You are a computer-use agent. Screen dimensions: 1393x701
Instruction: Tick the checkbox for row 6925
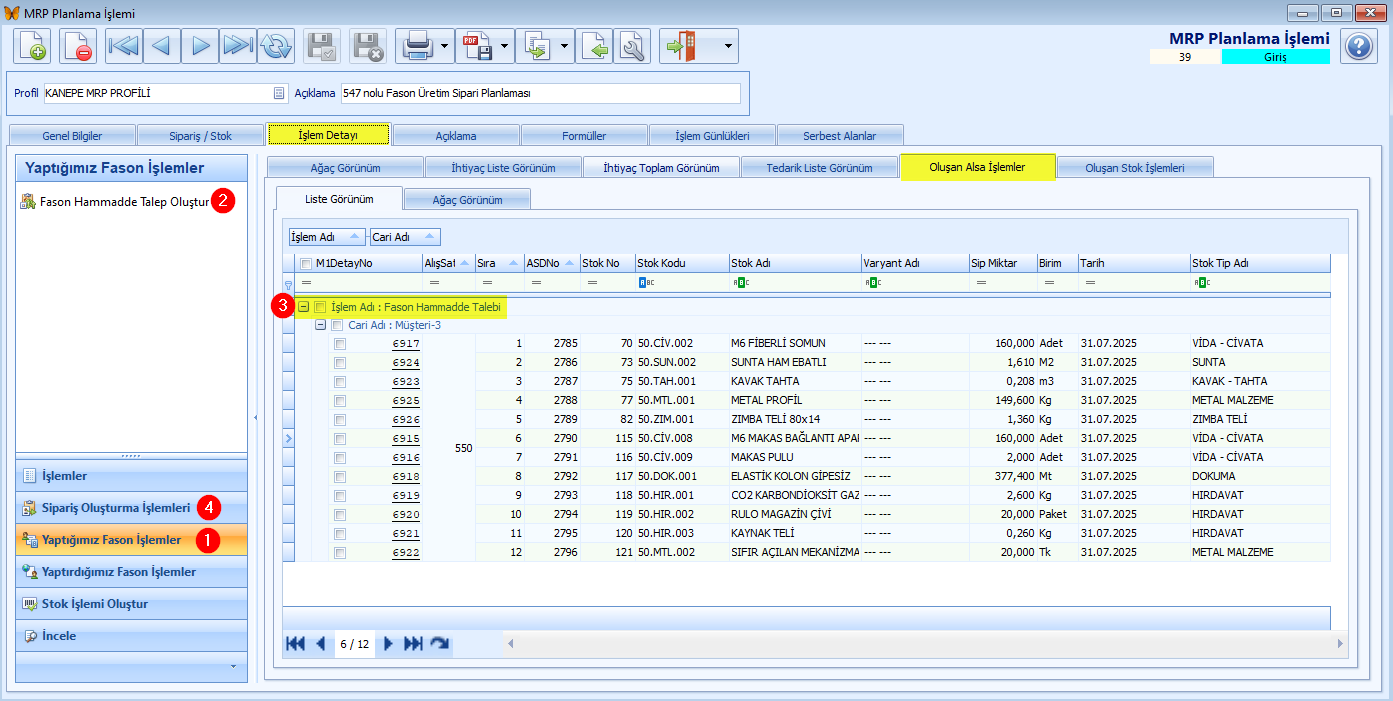point(340,400)
